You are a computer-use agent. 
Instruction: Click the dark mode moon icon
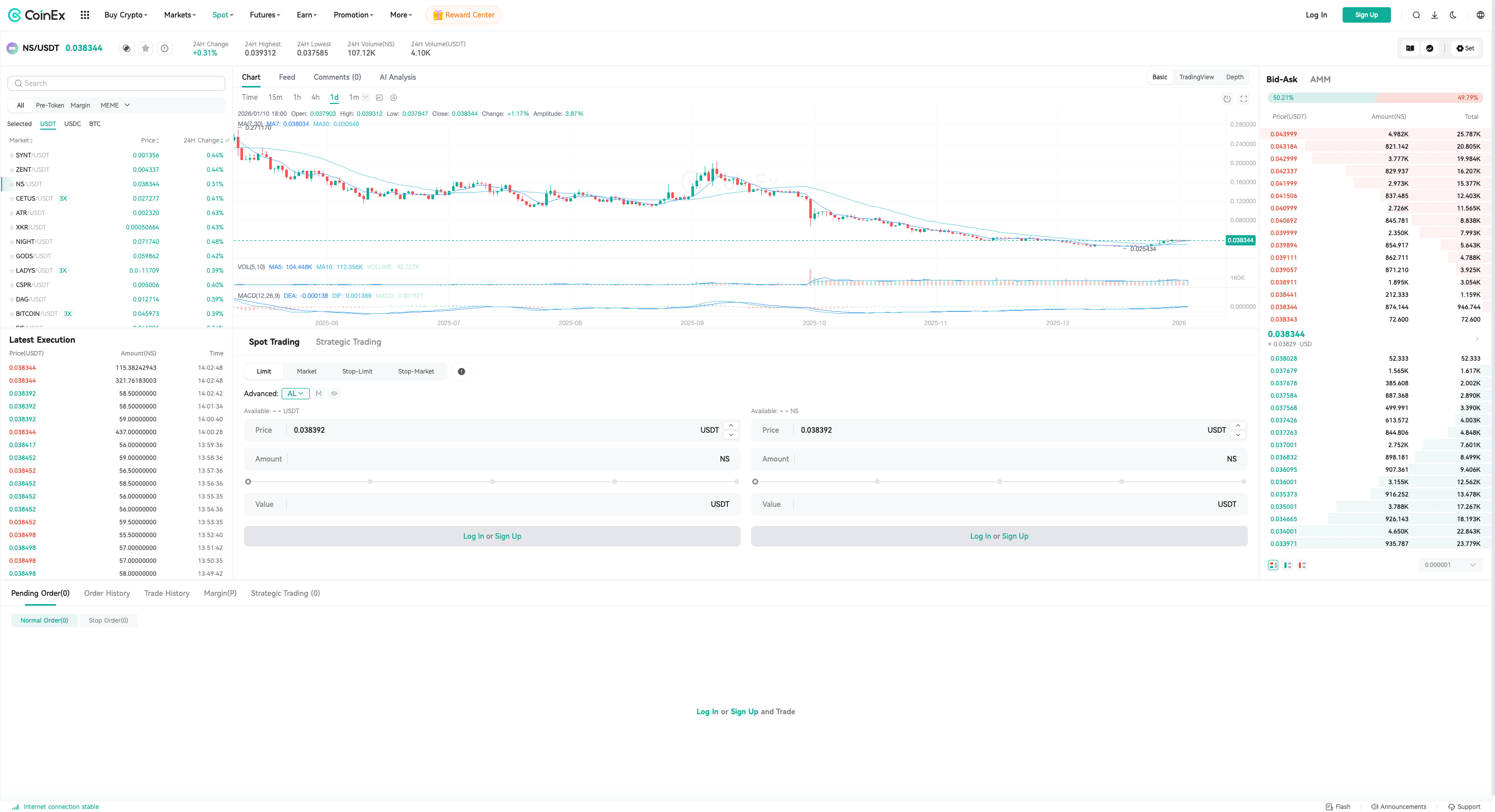(1453, 15)
